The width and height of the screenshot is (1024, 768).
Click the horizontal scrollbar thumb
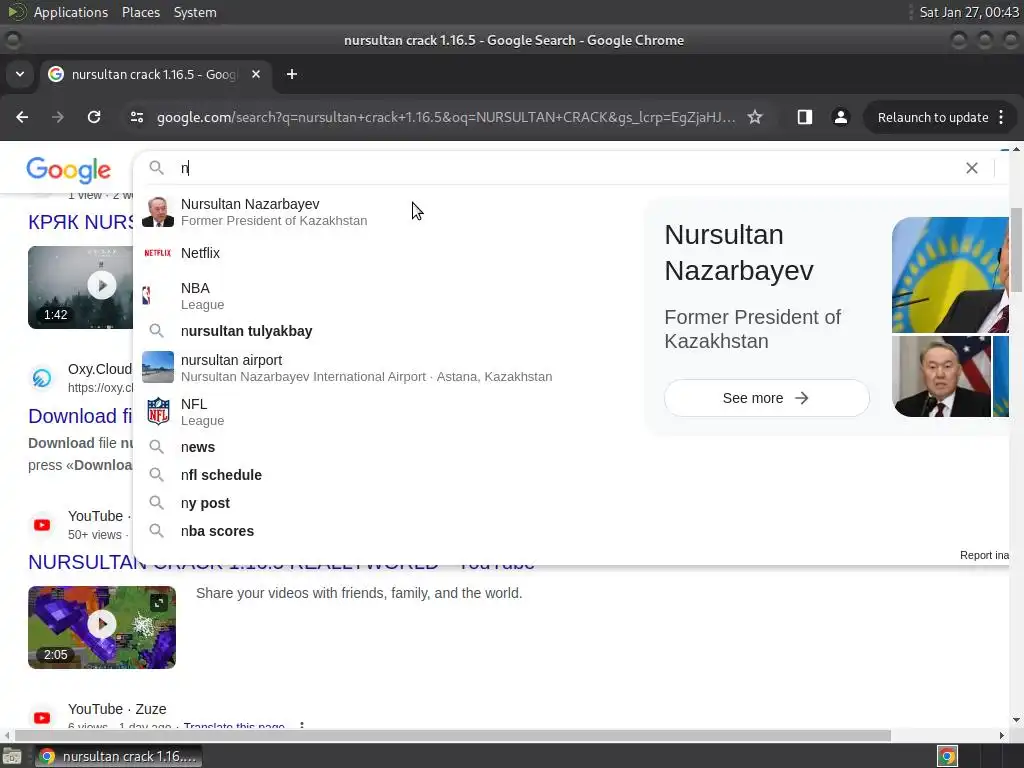pyautogui.click(x=452, y=735)
